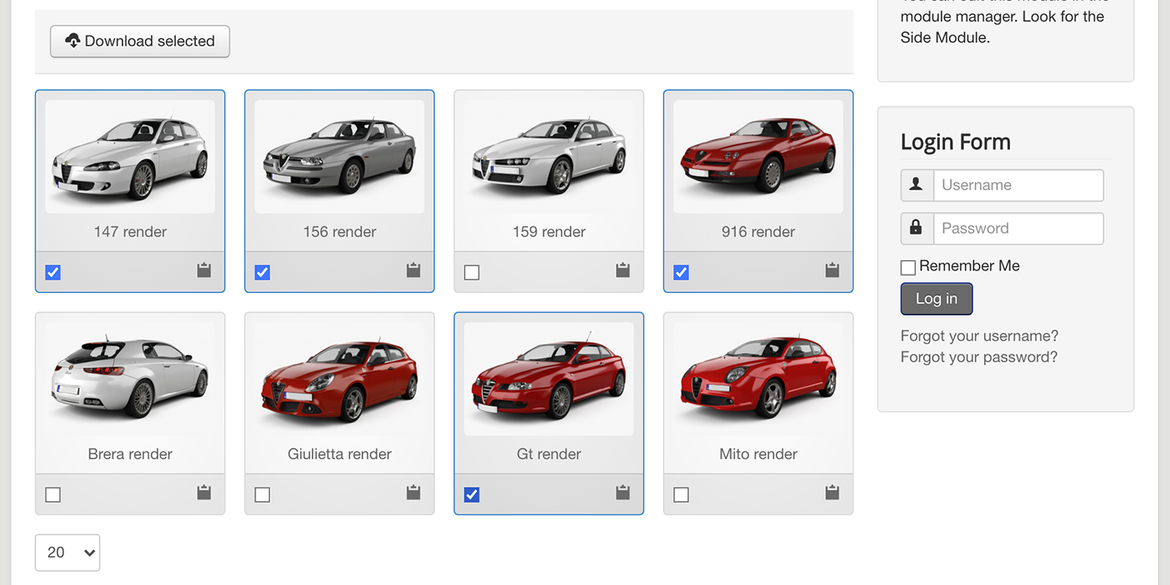Open the Forgot your username link
The height and width of the screenshot is (585, 1170).
[x=980, y=336]
